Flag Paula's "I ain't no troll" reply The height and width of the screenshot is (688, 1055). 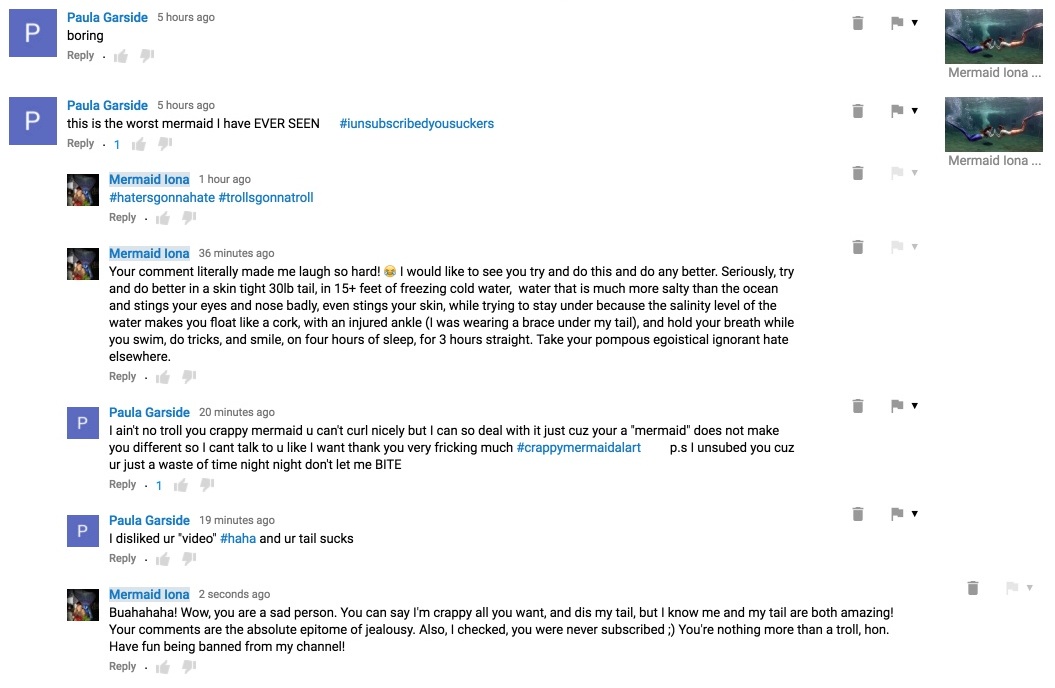click(x=896, y=406)
